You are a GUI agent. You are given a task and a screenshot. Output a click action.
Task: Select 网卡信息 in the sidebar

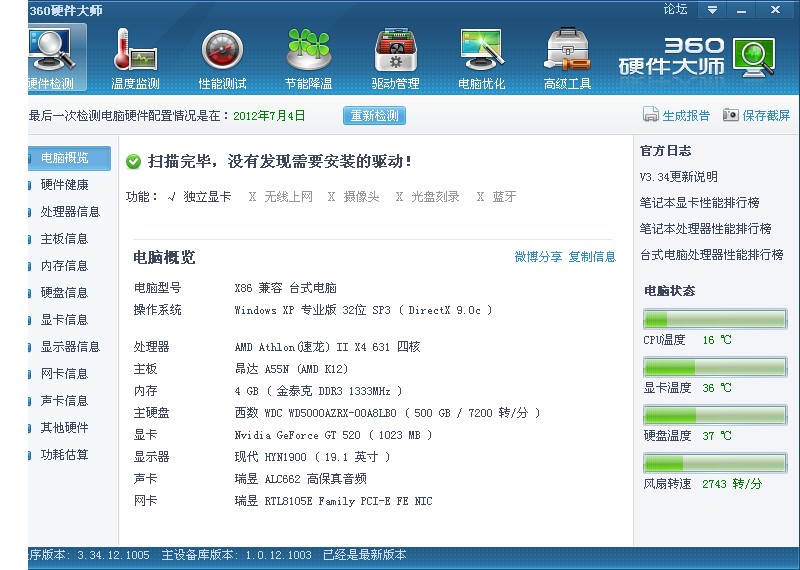(64, 374)
